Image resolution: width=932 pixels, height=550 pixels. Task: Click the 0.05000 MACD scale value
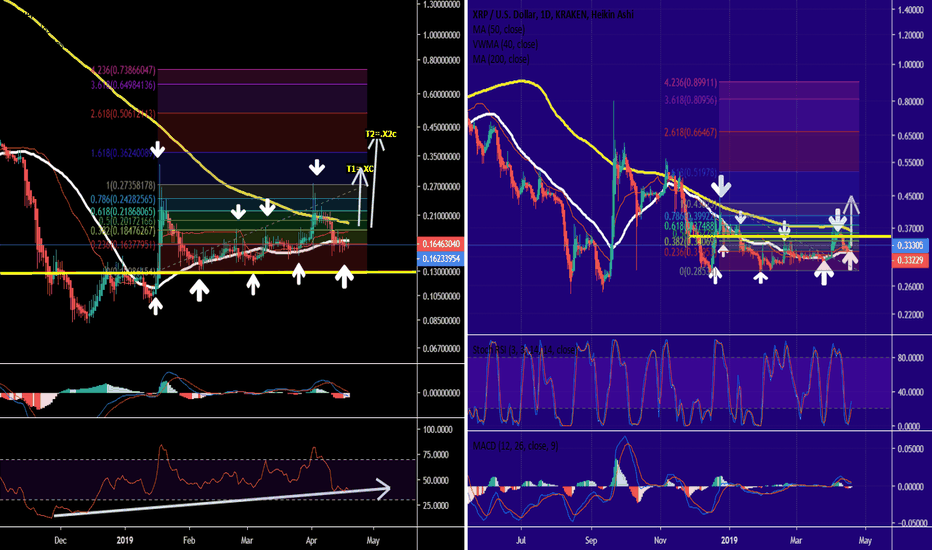click(x=911, y=449)
